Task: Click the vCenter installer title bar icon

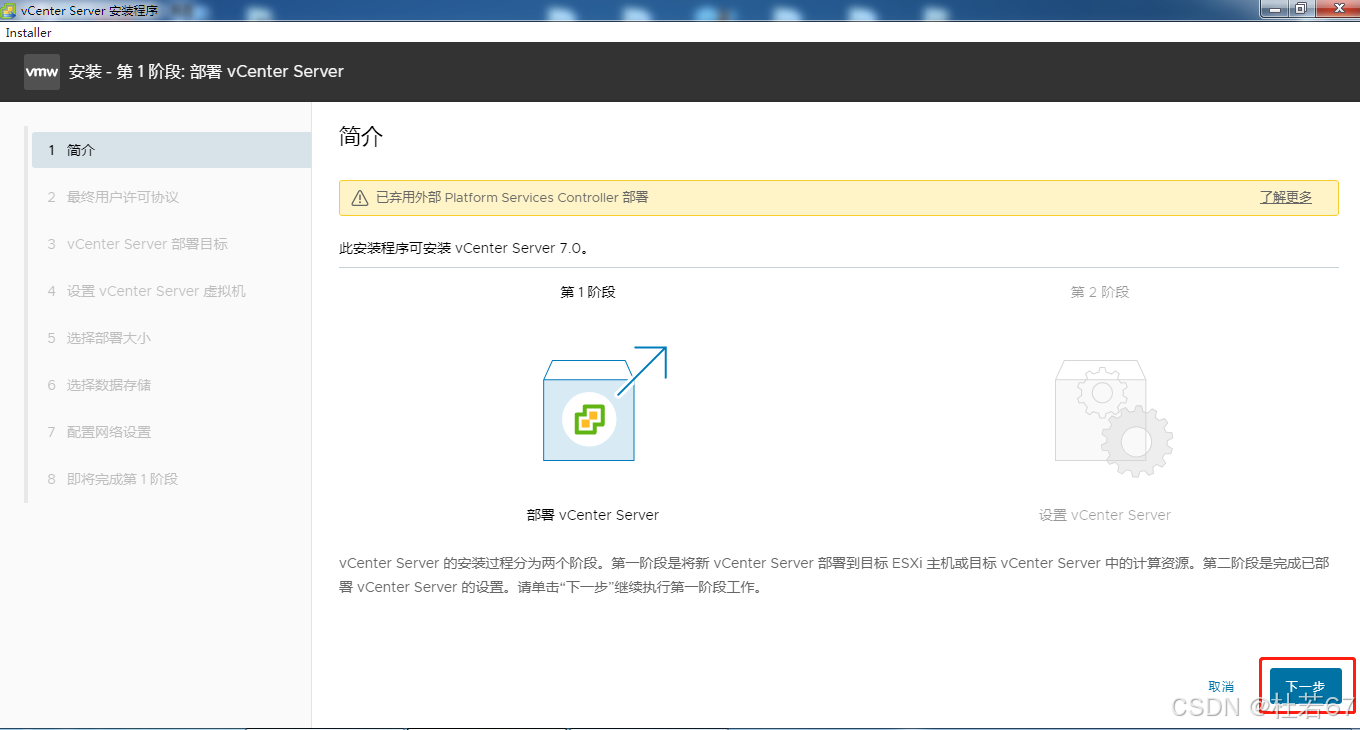Action: (10, 9)
